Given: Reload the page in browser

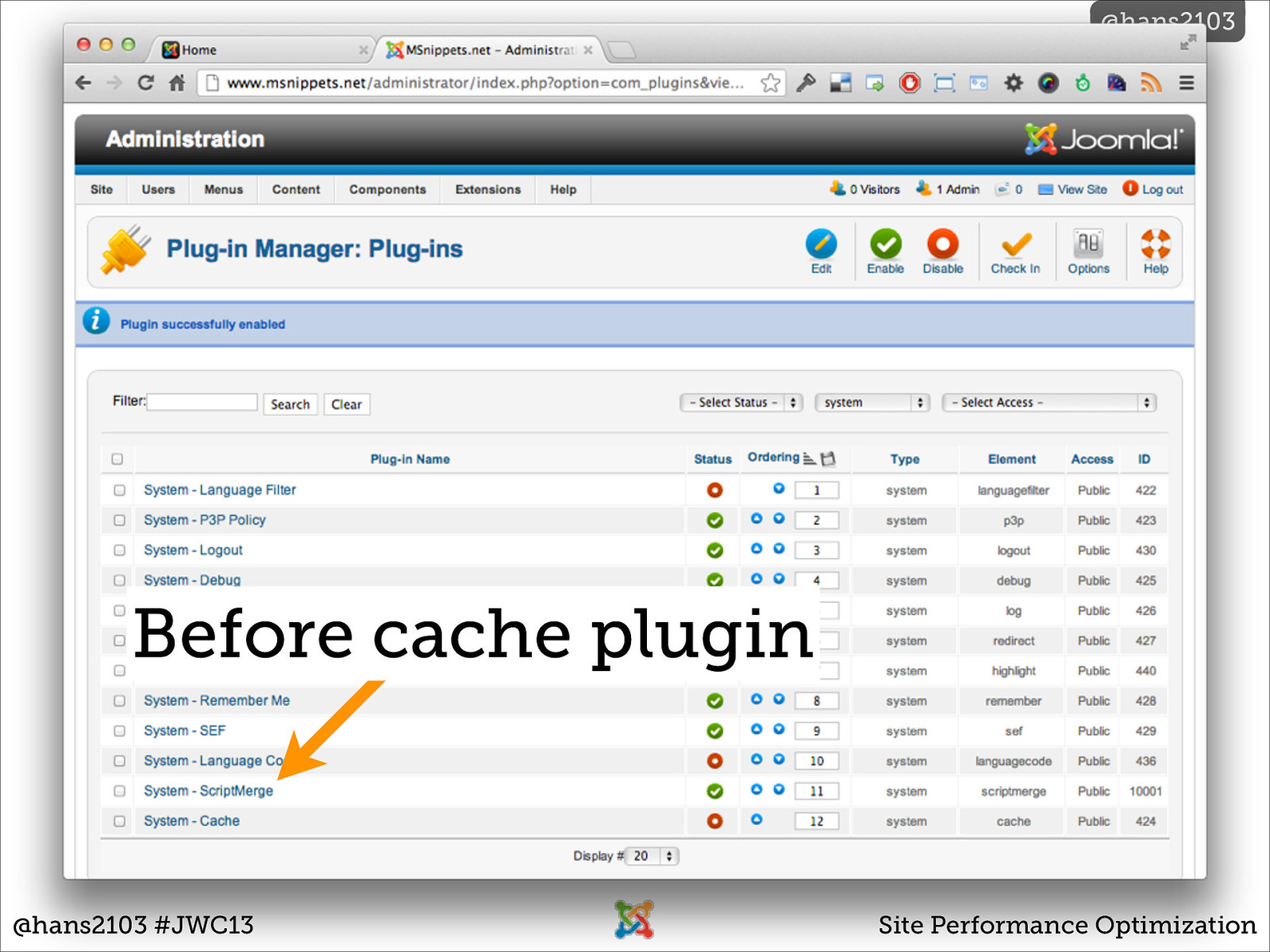Looking at the screenshot, I should (x=145, y=83).
